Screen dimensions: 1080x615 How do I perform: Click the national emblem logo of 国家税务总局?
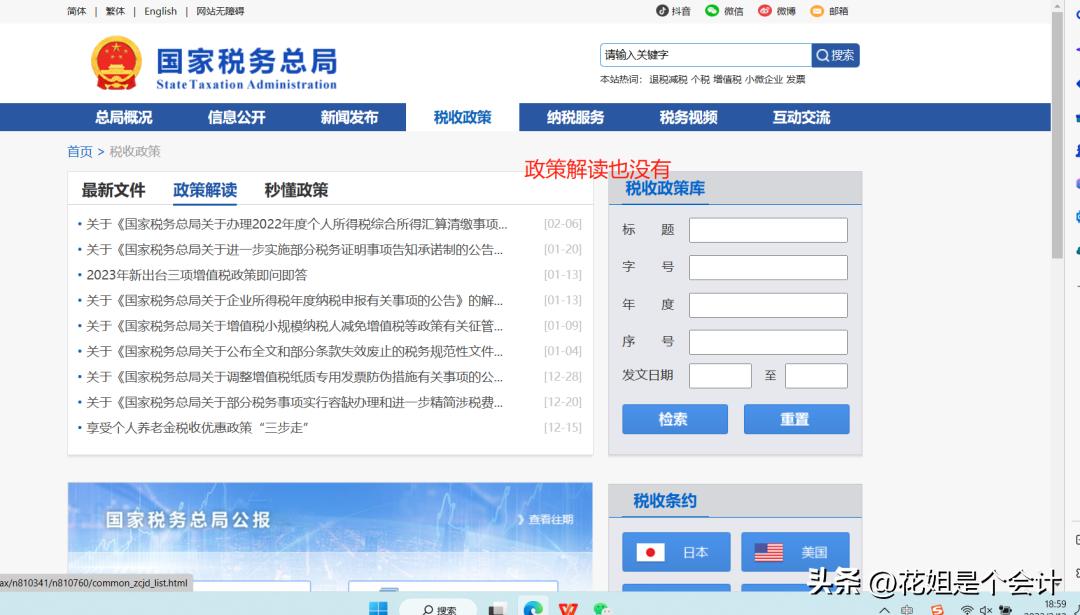pyautogui.click(x=117, y=60)
